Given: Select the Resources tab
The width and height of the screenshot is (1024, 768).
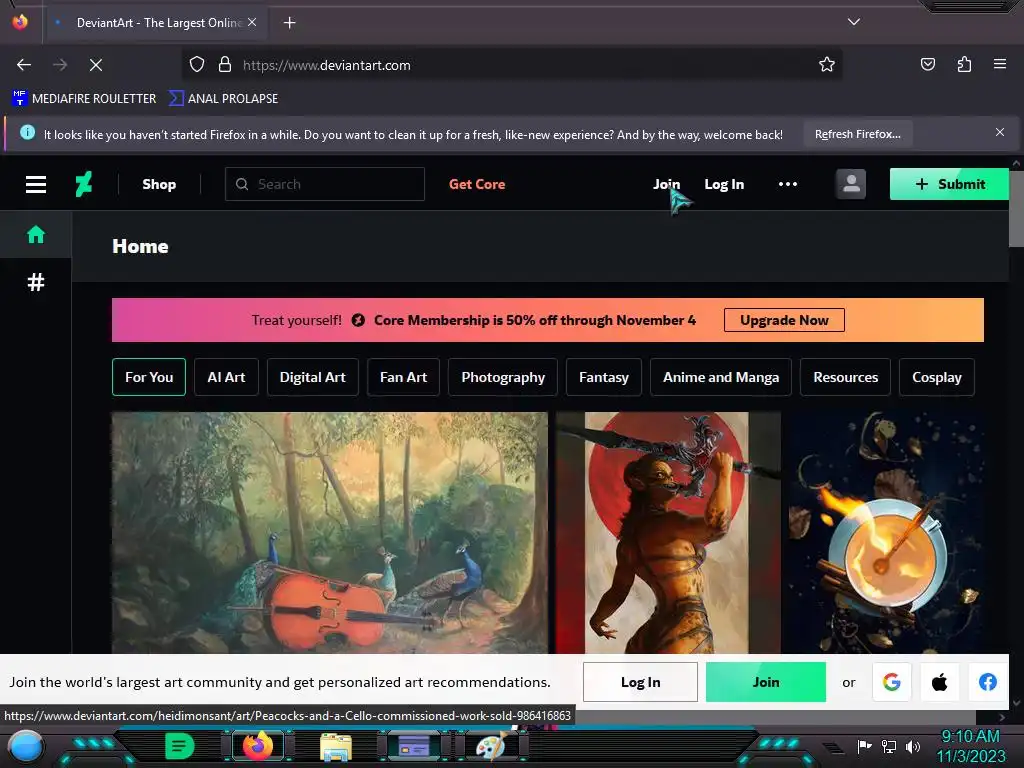Looking at the screenshot, I should (x=846, y=377).
